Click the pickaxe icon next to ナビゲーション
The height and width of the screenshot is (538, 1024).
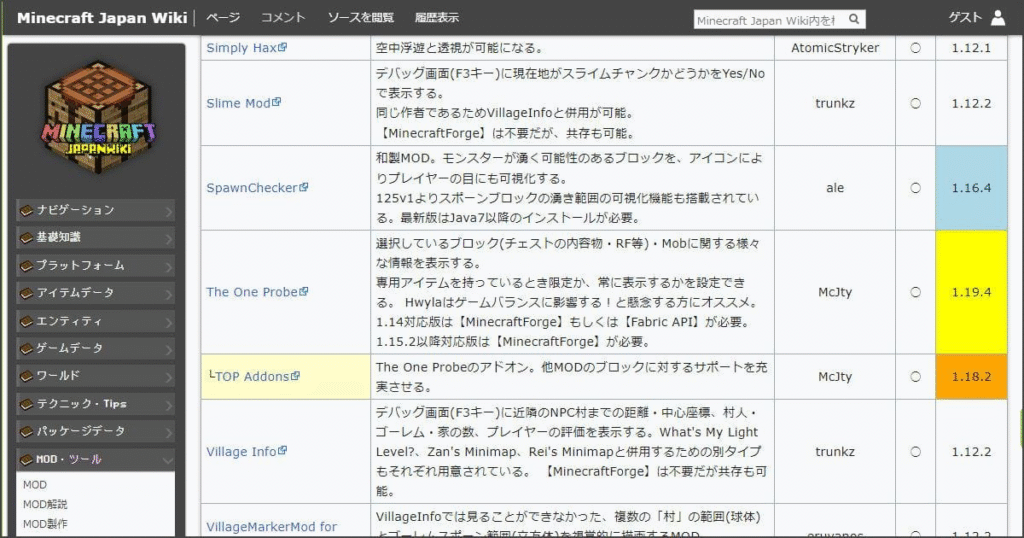(x=26, y=210)
